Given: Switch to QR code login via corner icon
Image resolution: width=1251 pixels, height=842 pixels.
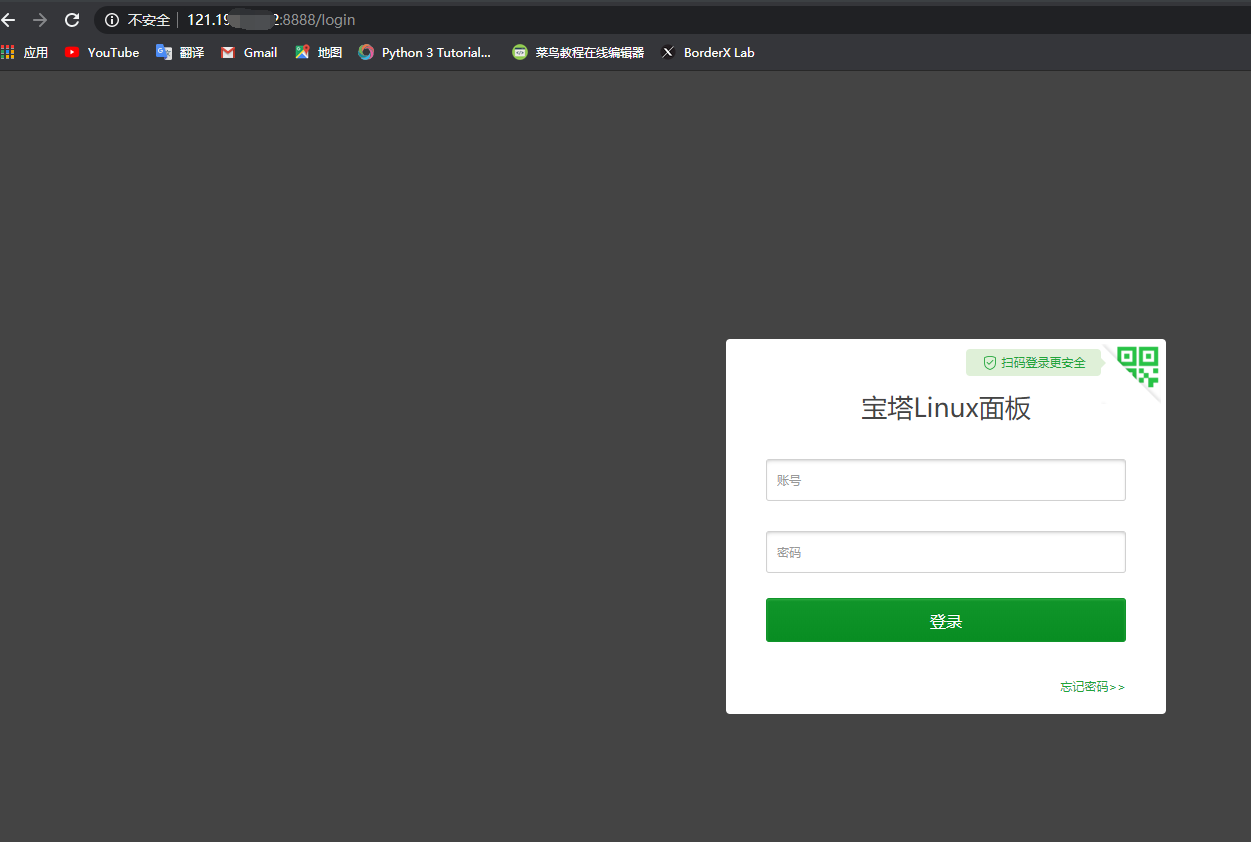Looking at the screenshot, I should click(x=1138, y=366).
